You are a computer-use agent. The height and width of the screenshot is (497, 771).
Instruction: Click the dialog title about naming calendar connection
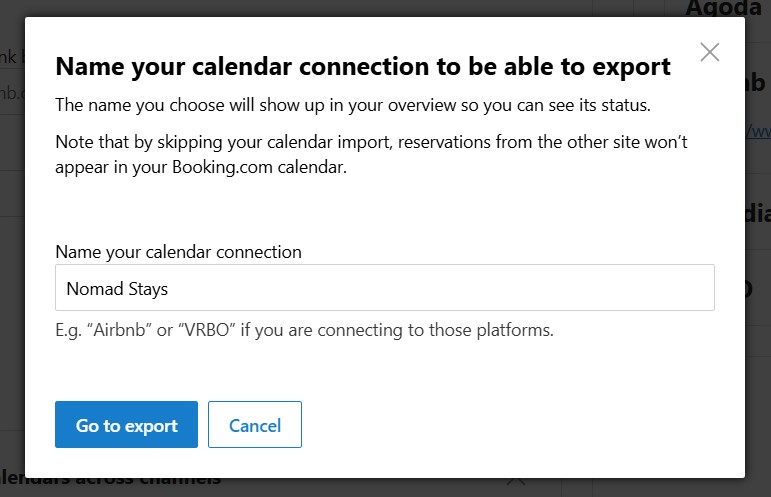point(362,67)
